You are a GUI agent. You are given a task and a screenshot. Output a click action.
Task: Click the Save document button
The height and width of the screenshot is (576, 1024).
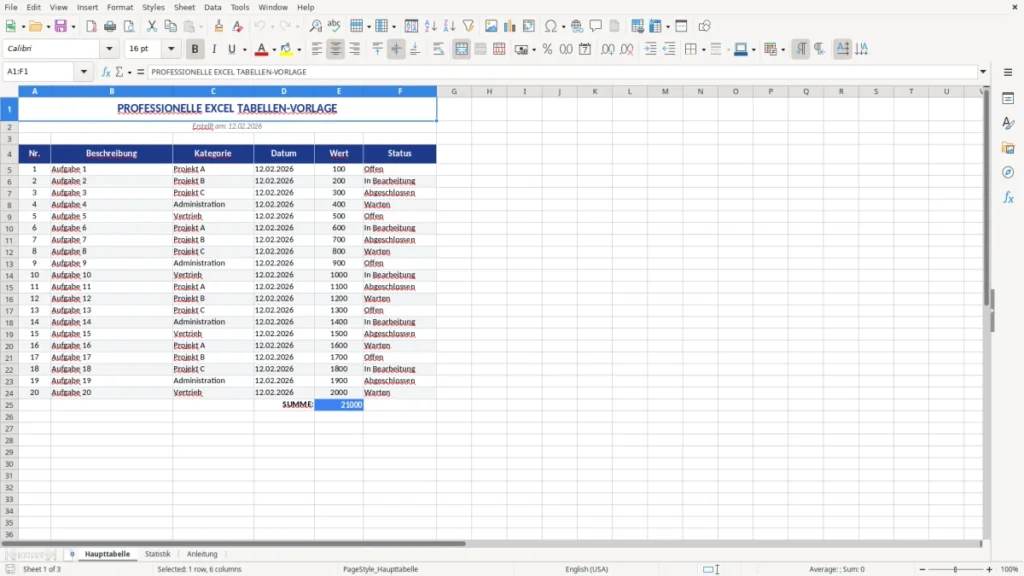(61, 26)
